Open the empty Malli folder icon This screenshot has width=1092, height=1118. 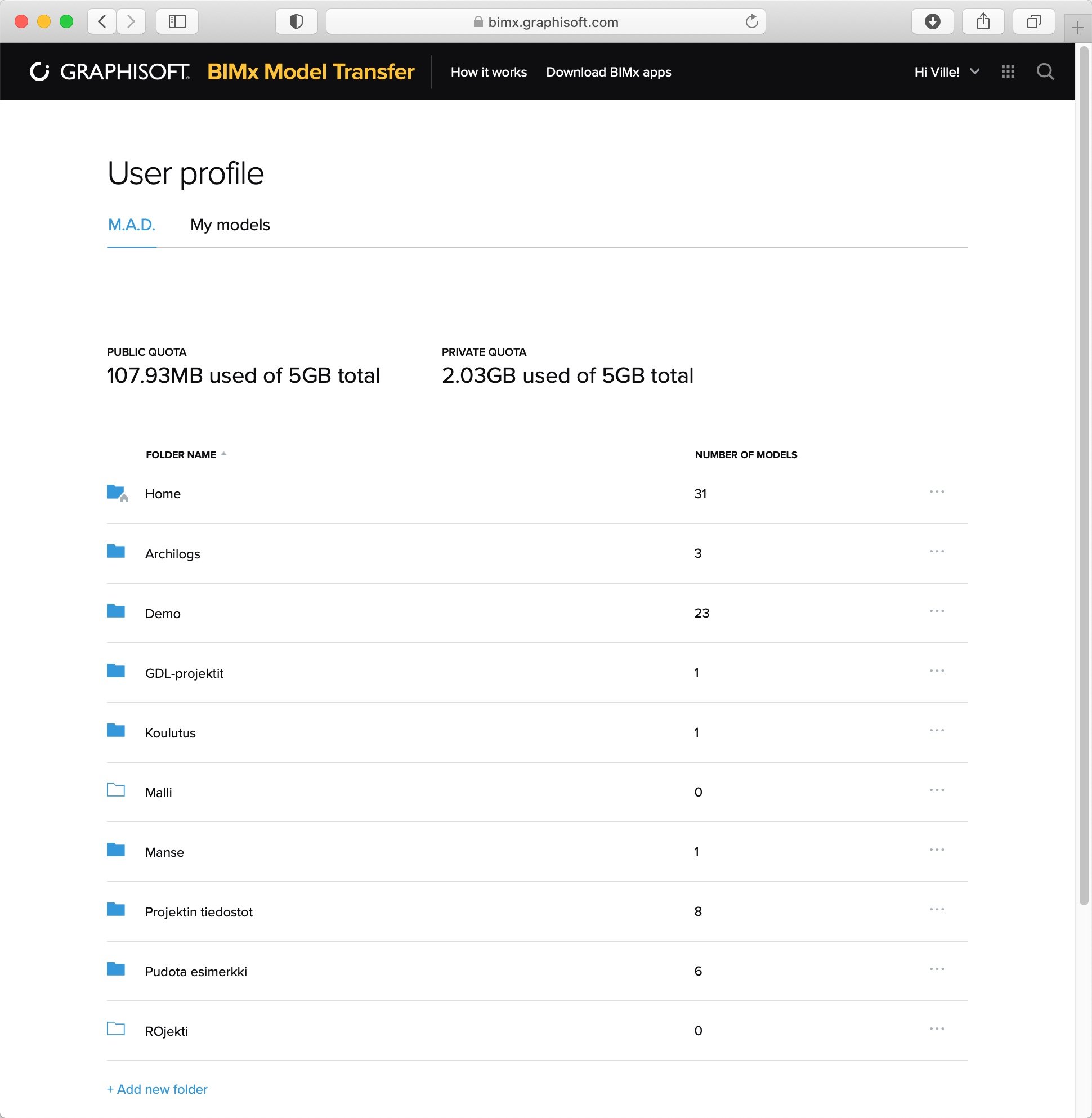click(x=116, y=790)
